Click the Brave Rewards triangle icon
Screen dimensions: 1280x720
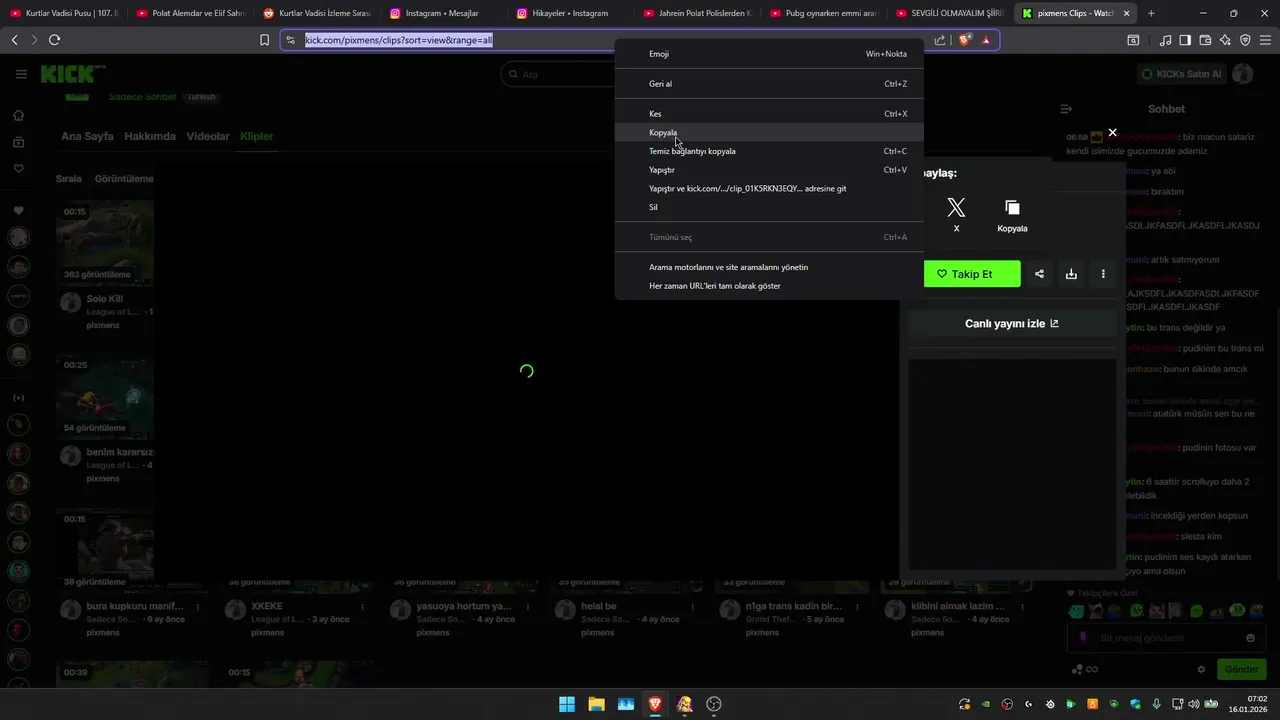tap(986, 40)
